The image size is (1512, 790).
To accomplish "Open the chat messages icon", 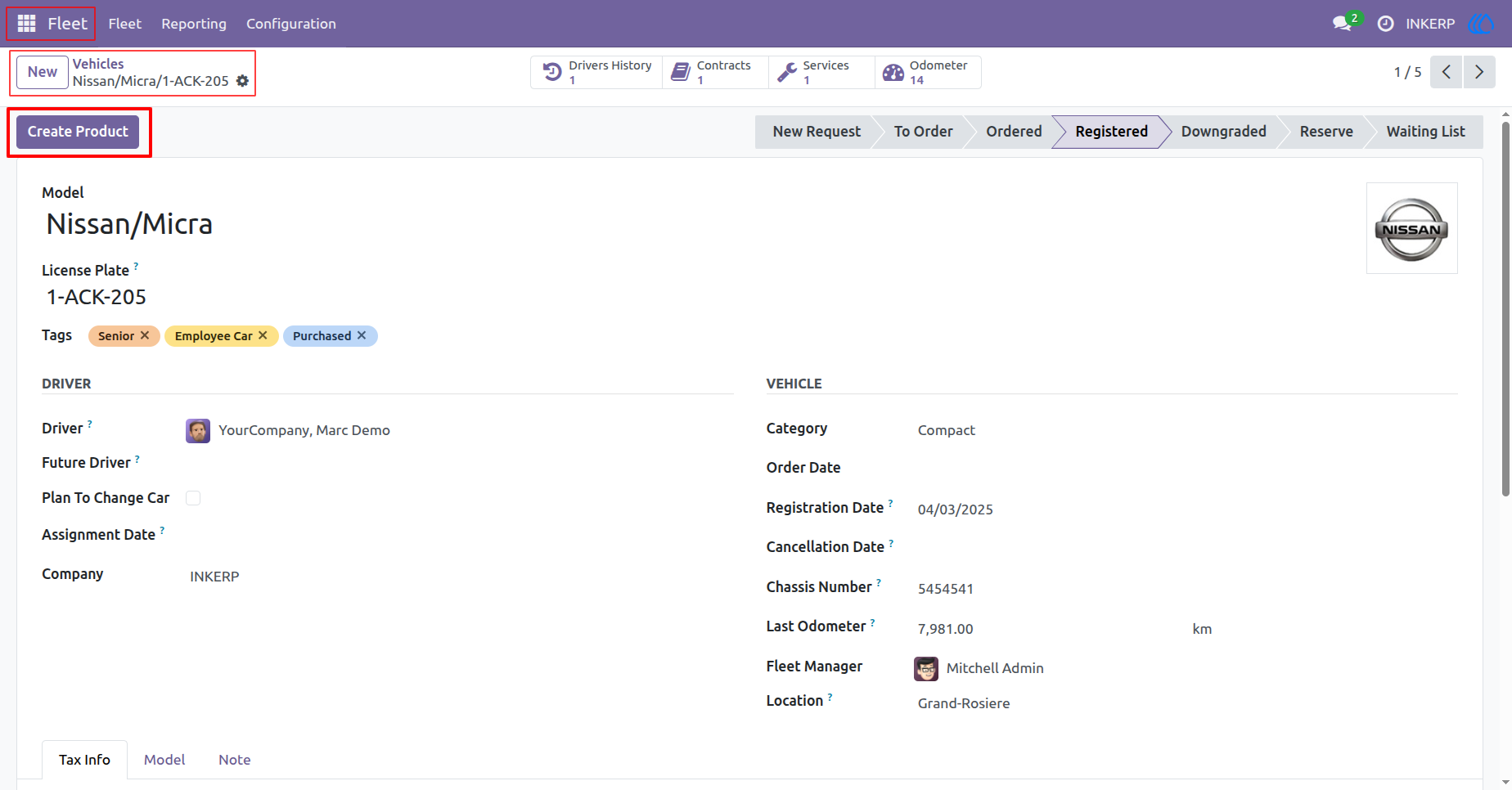I will coord(1342,24).
